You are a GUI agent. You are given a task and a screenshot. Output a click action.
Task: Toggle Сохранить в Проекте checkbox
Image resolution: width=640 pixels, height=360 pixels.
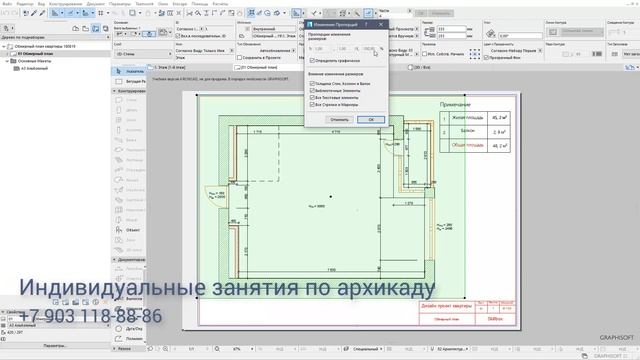pos(240,58)
